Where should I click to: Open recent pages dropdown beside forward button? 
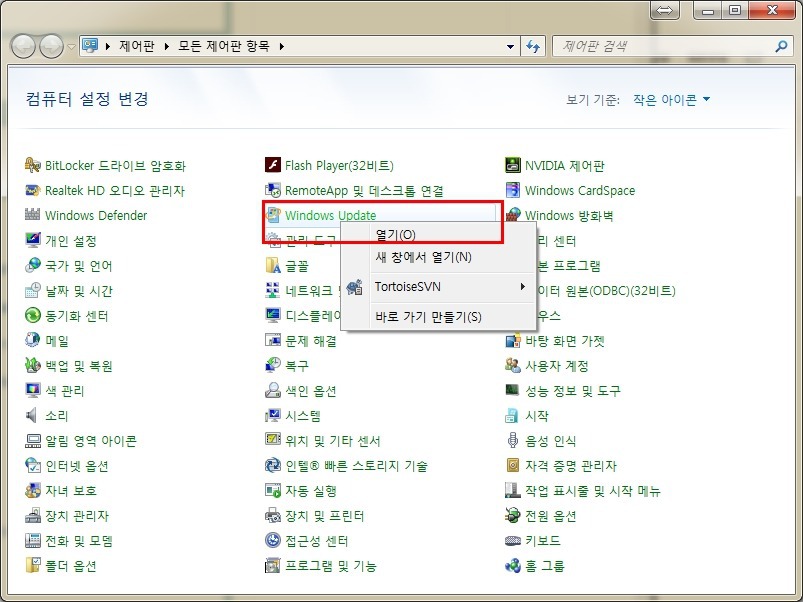pyautogui.click(x=71, y=47)
